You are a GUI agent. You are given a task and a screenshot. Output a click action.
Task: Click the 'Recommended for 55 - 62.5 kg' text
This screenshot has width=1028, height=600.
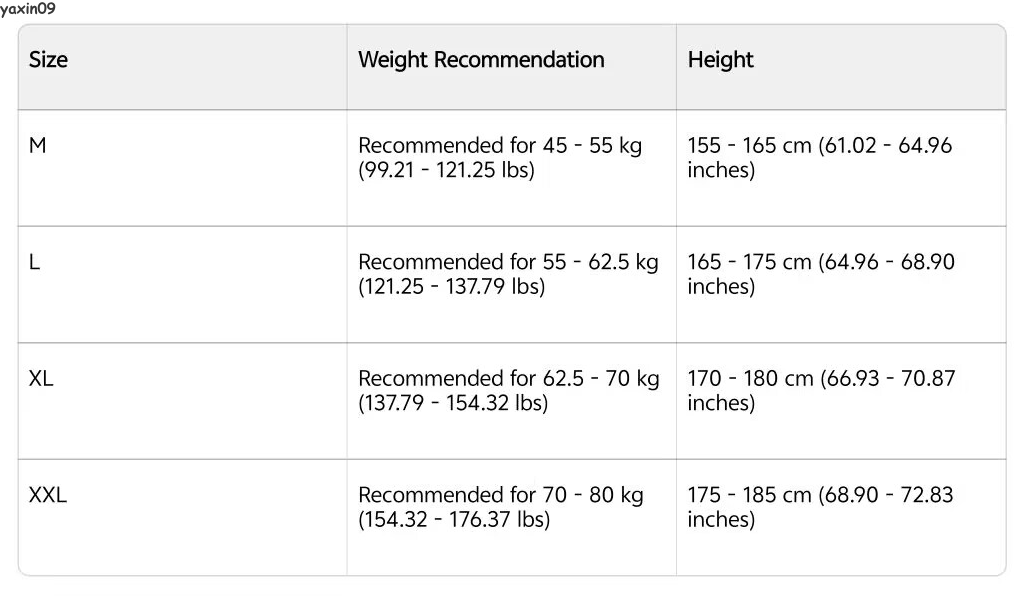point(508,262)
